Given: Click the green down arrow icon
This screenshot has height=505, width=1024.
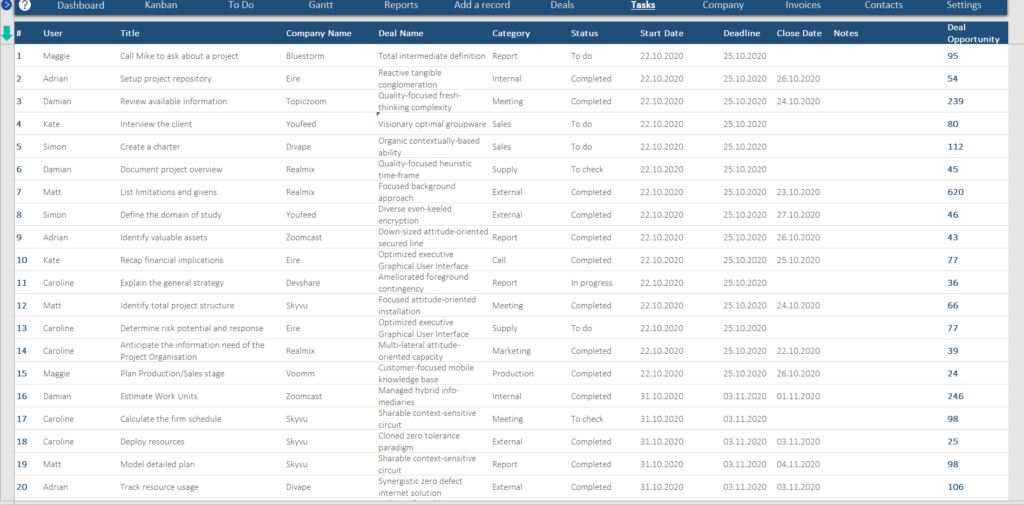Looking at the screenshot, I should click(x=7, y=33).
